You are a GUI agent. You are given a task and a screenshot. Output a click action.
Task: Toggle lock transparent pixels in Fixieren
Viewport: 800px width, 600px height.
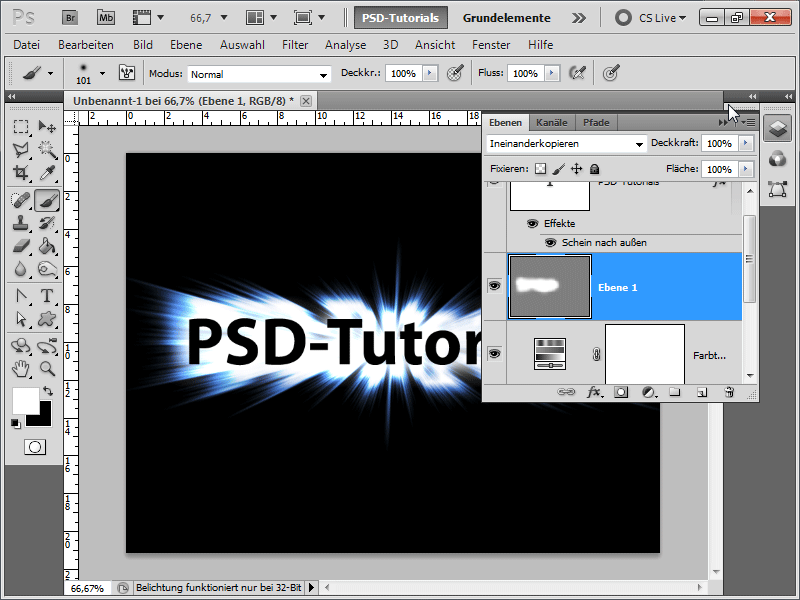(540, 170)
